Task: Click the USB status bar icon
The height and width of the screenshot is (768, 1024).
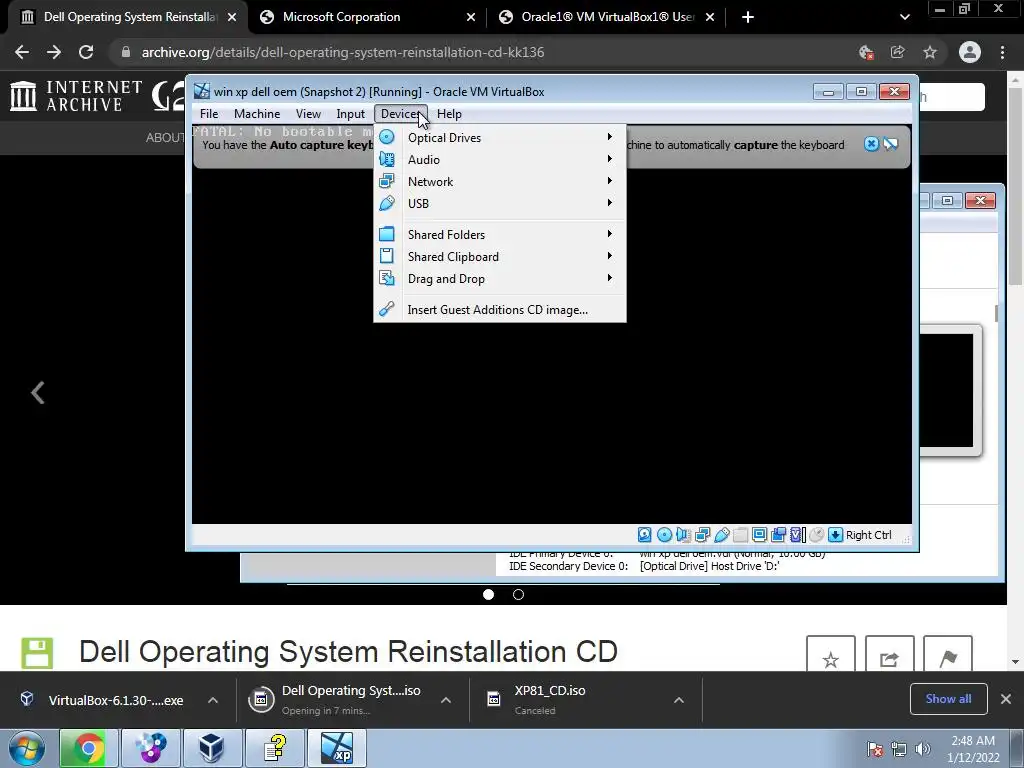Action: click(722, 535)
